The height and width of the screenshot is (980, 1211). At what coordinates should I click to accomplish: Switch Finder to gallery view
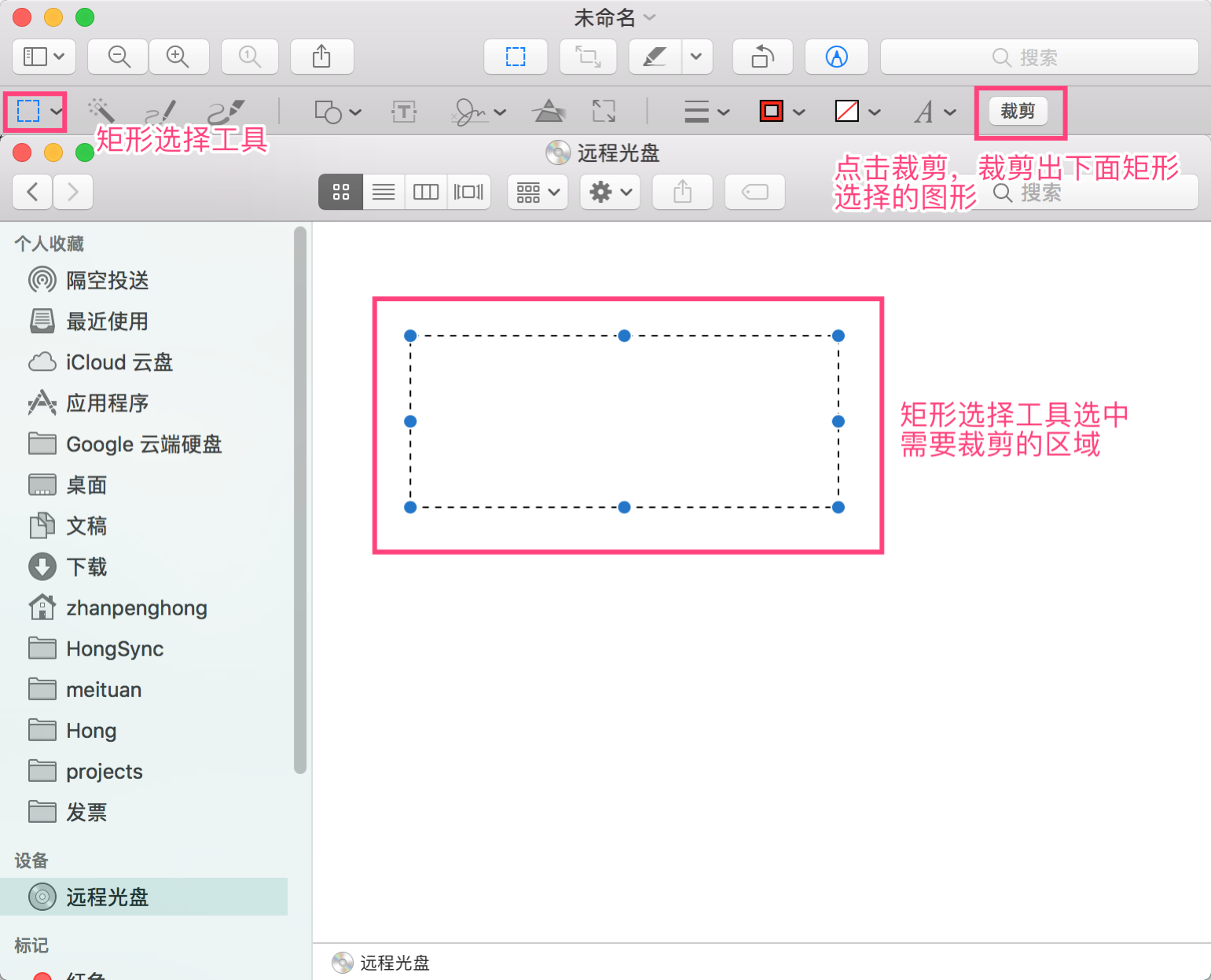[469, 192]
